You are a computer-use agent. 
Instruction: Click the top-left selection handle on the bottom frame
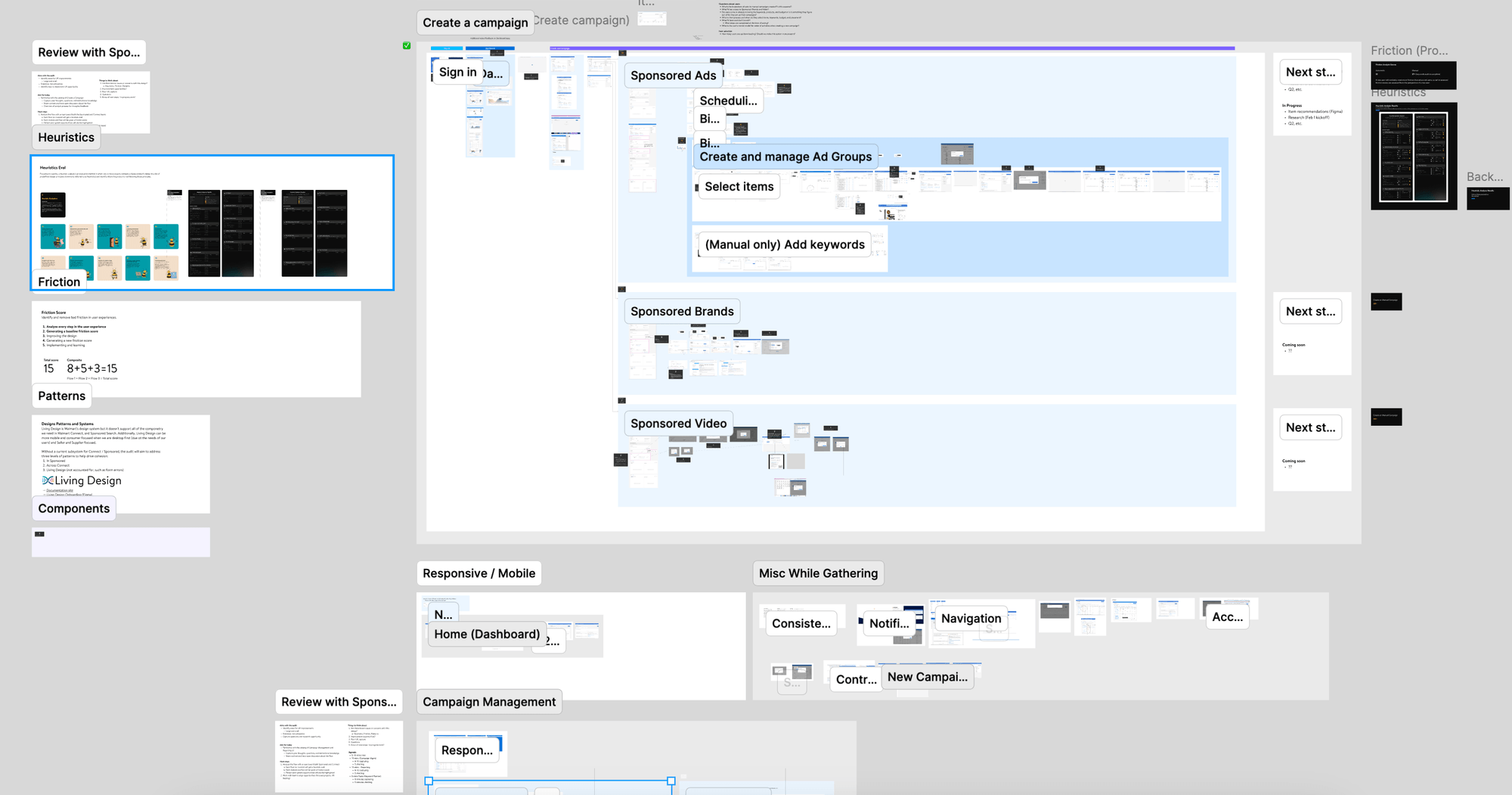(x=429, y=781)
